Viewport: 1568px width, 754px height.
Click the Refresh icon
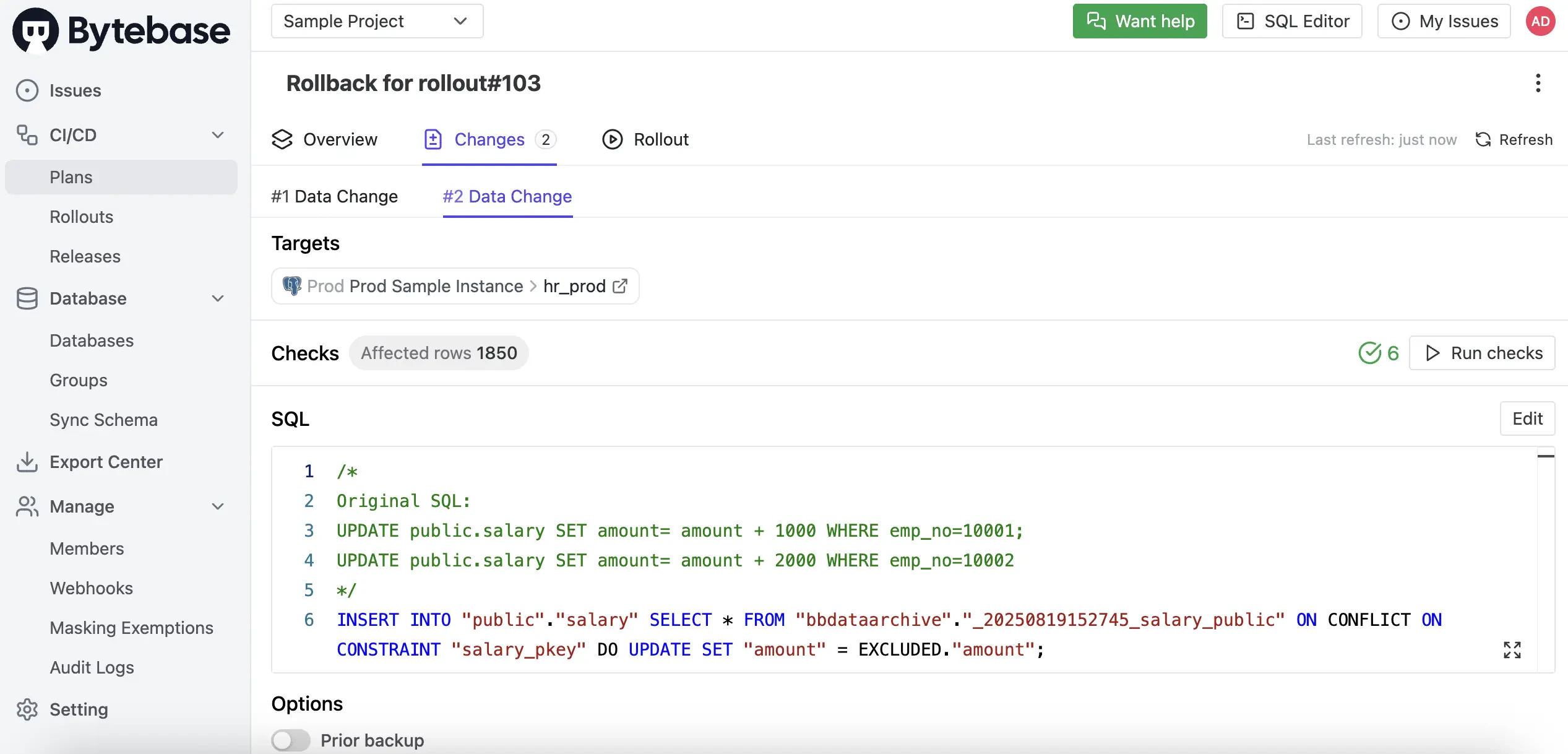click(x=1483, y=139)
